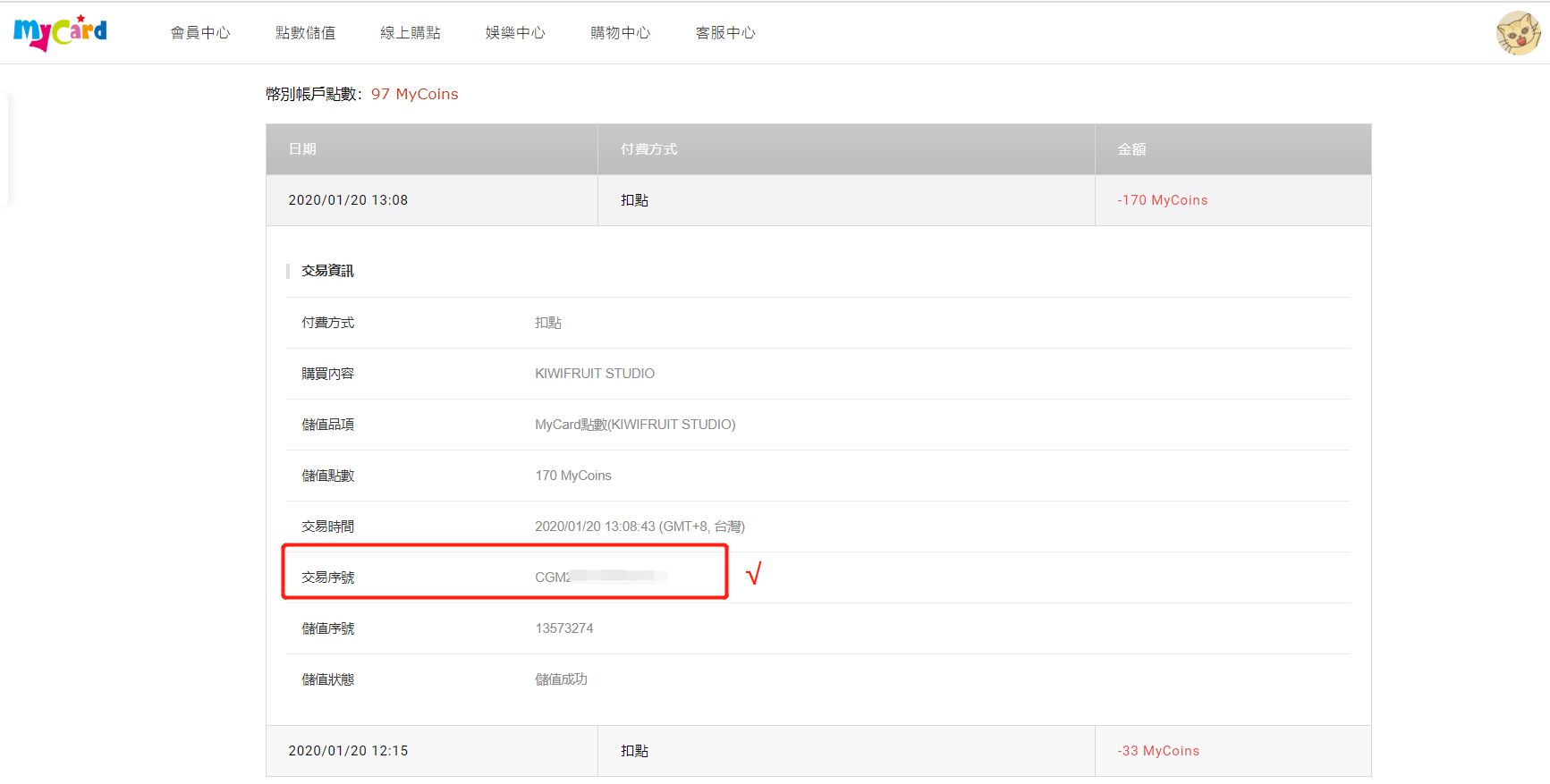
Task: Select the -170 MyCoins amount
Action: [x=1162, y=200]
